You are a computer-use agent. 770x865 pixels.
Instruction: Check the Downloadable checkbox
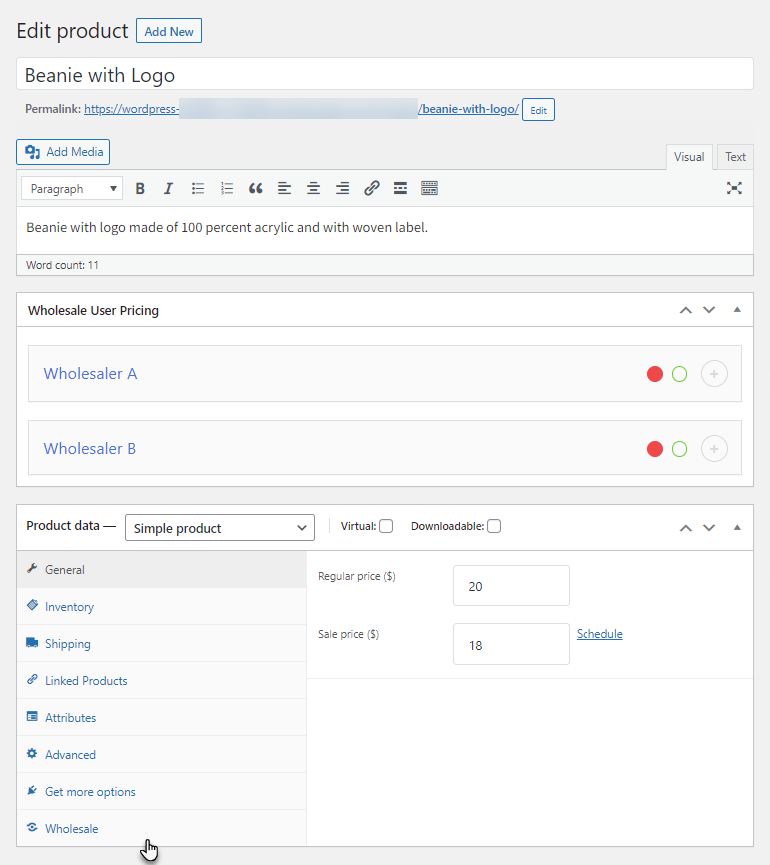(x=494, y=526)
